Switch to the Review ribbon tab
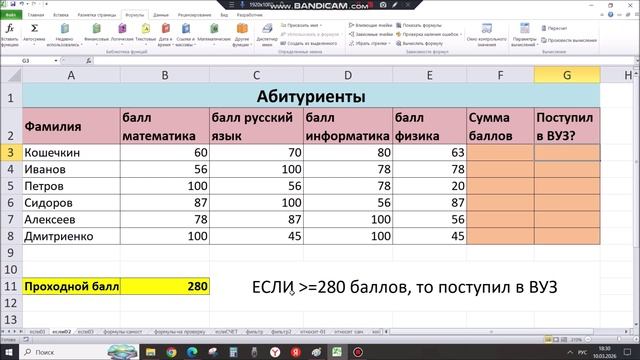The image size is (640, 360). coord(194,15)
